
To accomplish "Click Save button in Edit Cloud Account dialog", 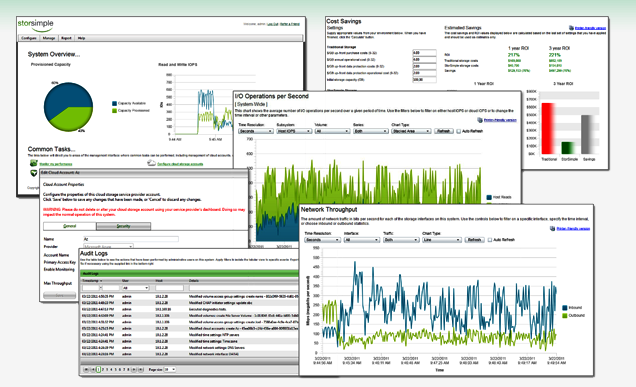I will tap(60, 296).
